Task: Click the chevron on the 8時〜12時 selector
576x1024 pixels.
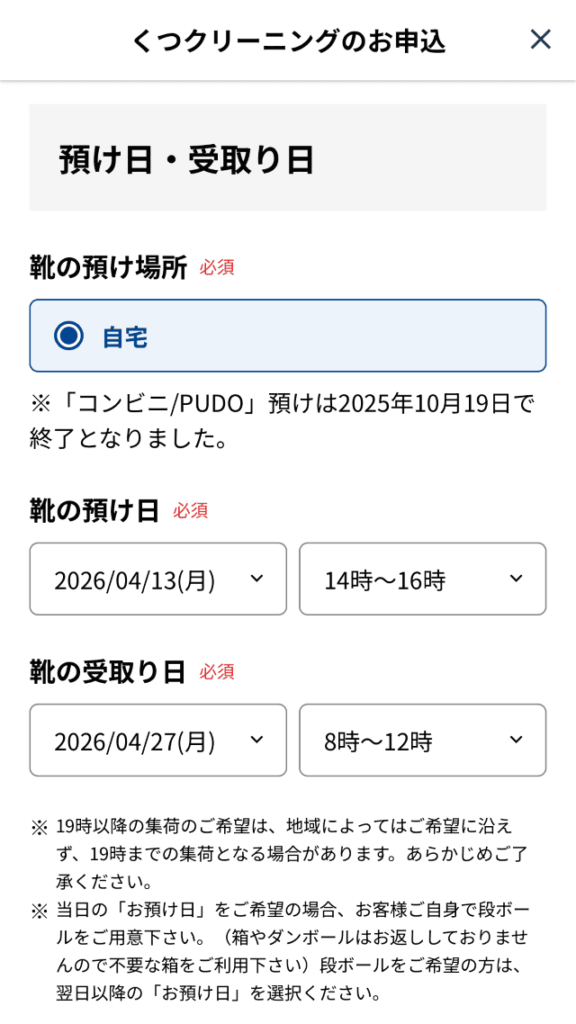Action: point(515,740)
